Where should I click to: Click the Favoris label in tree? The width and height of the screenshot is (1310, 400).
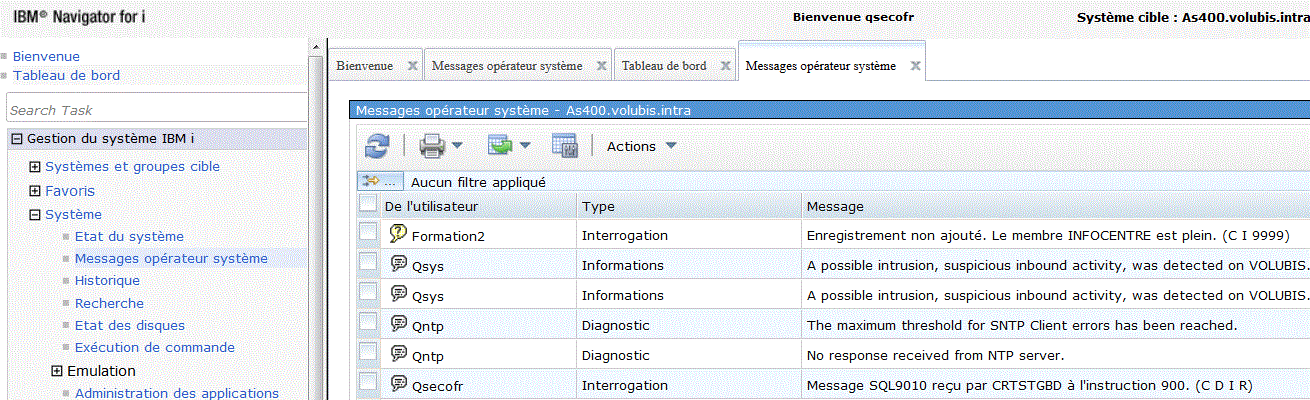point(70,191)
